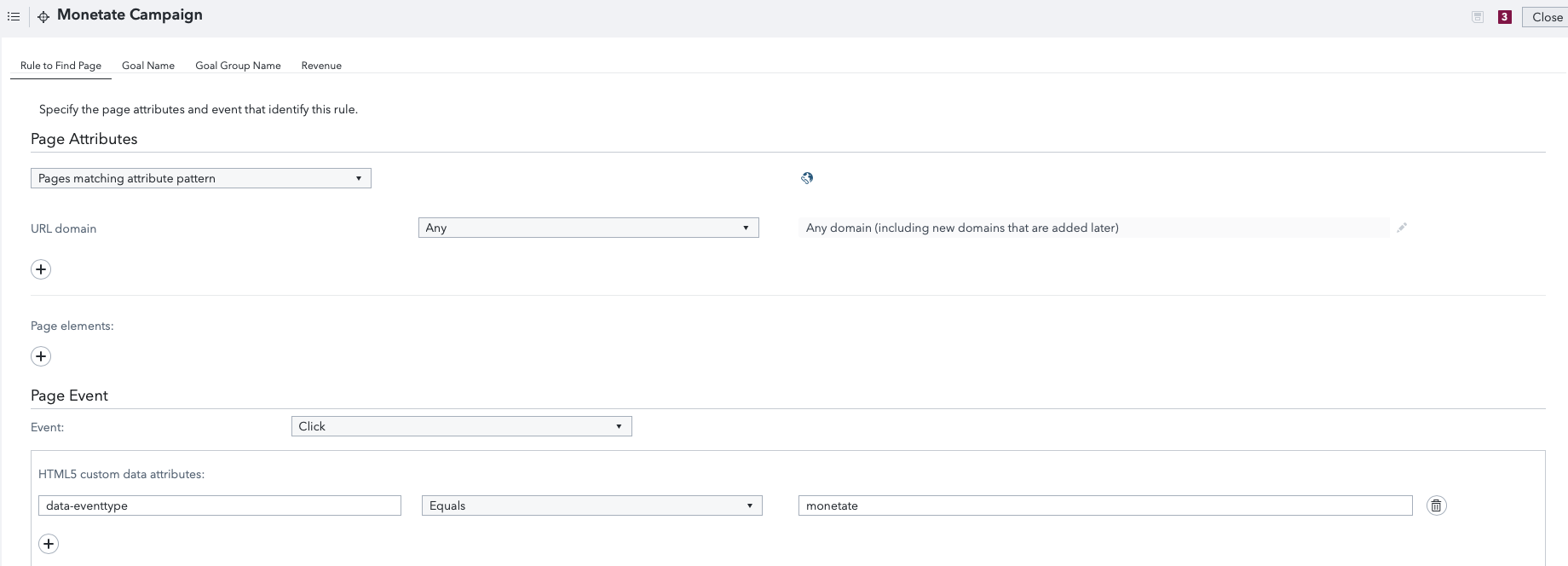The image size is (1568, 566).
Task: Open the Pages matching attribute pattern dropdown
Action: pos(200,178)
